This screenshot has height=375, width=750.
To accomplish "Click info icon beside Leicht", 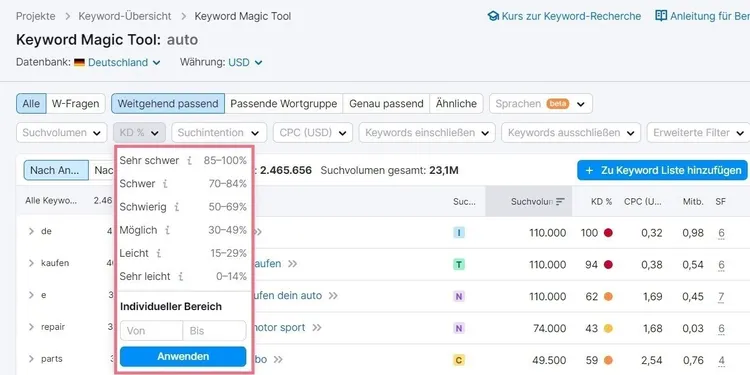I will pyautogui.click(x=159, y=254).
